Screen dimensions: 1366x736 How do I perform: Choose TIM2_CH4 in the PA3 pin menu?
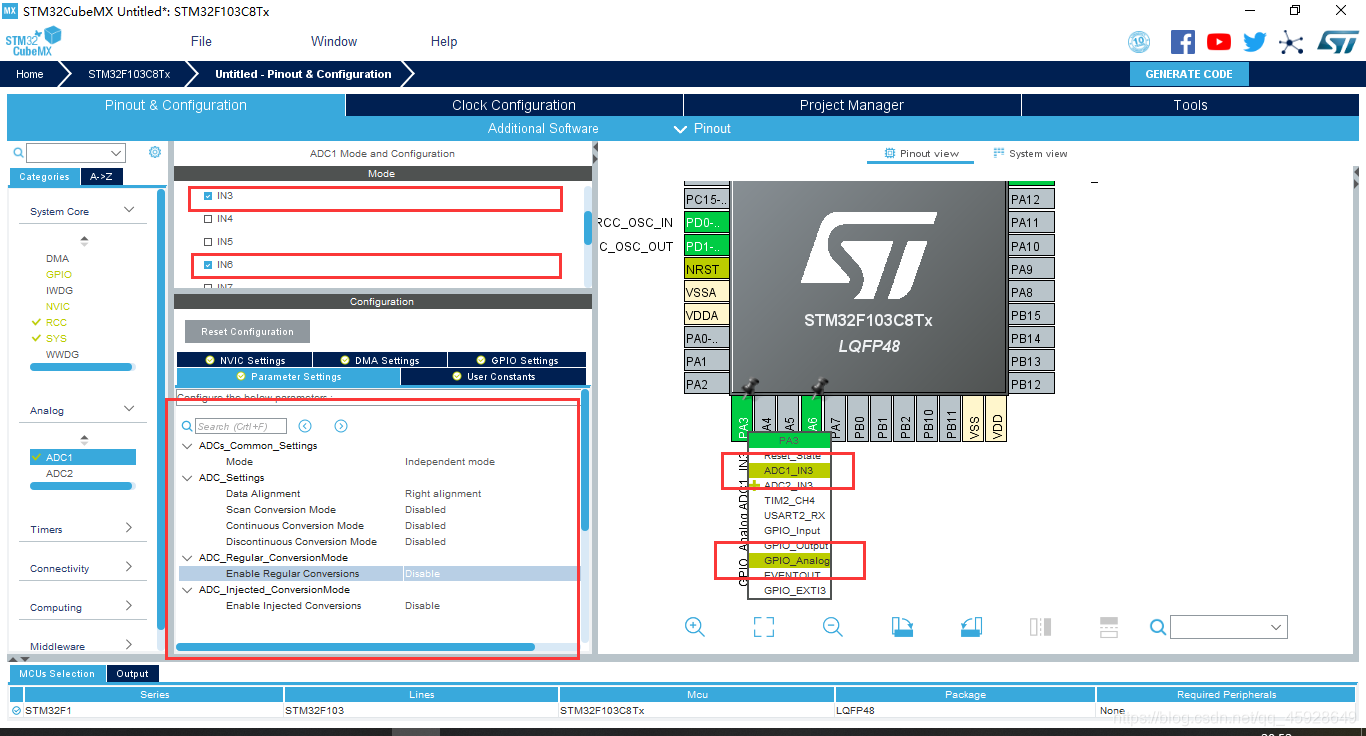point(789,500)
